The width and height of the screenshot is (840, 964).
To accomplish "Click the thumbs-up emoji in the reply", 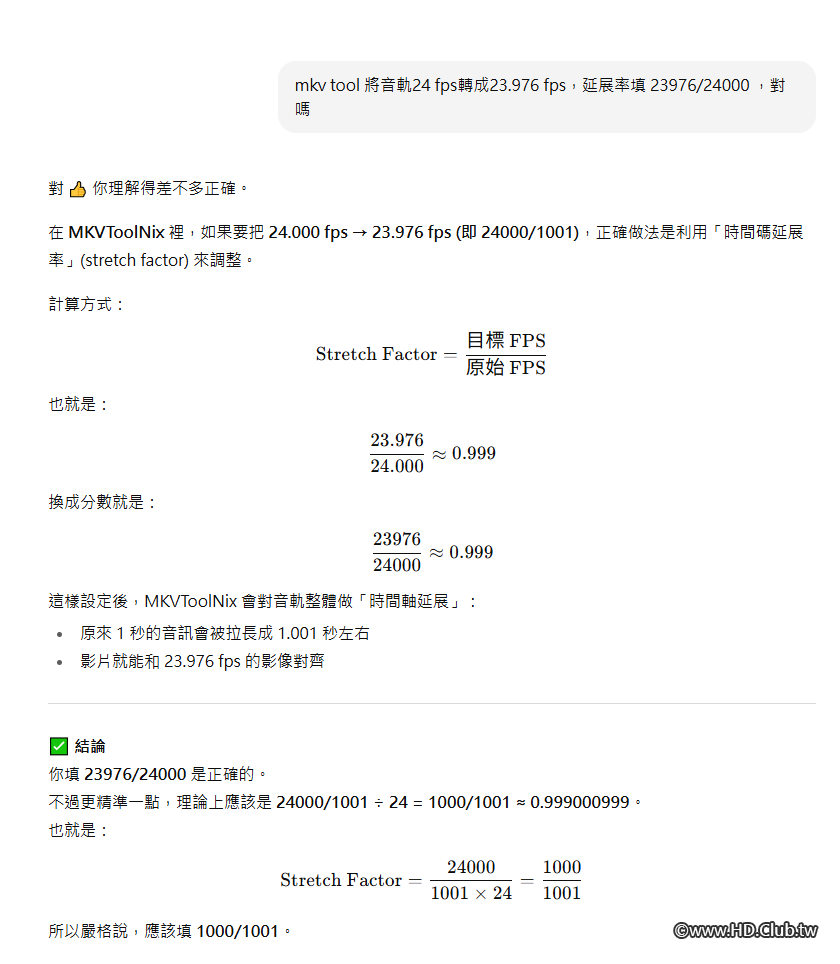I will (x=77, y=189).
